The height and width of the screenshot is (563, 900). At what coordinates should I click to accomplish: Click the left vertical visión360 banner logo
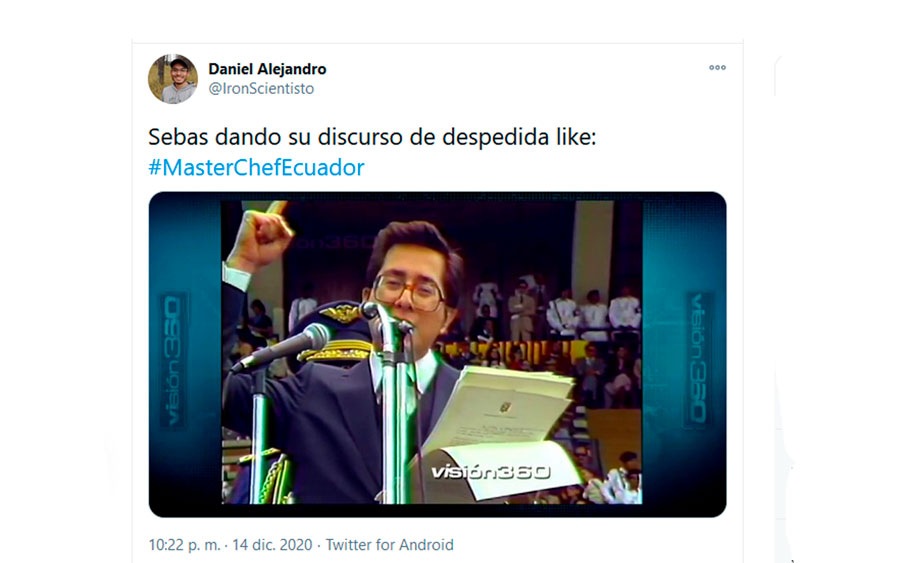(173, 361)
